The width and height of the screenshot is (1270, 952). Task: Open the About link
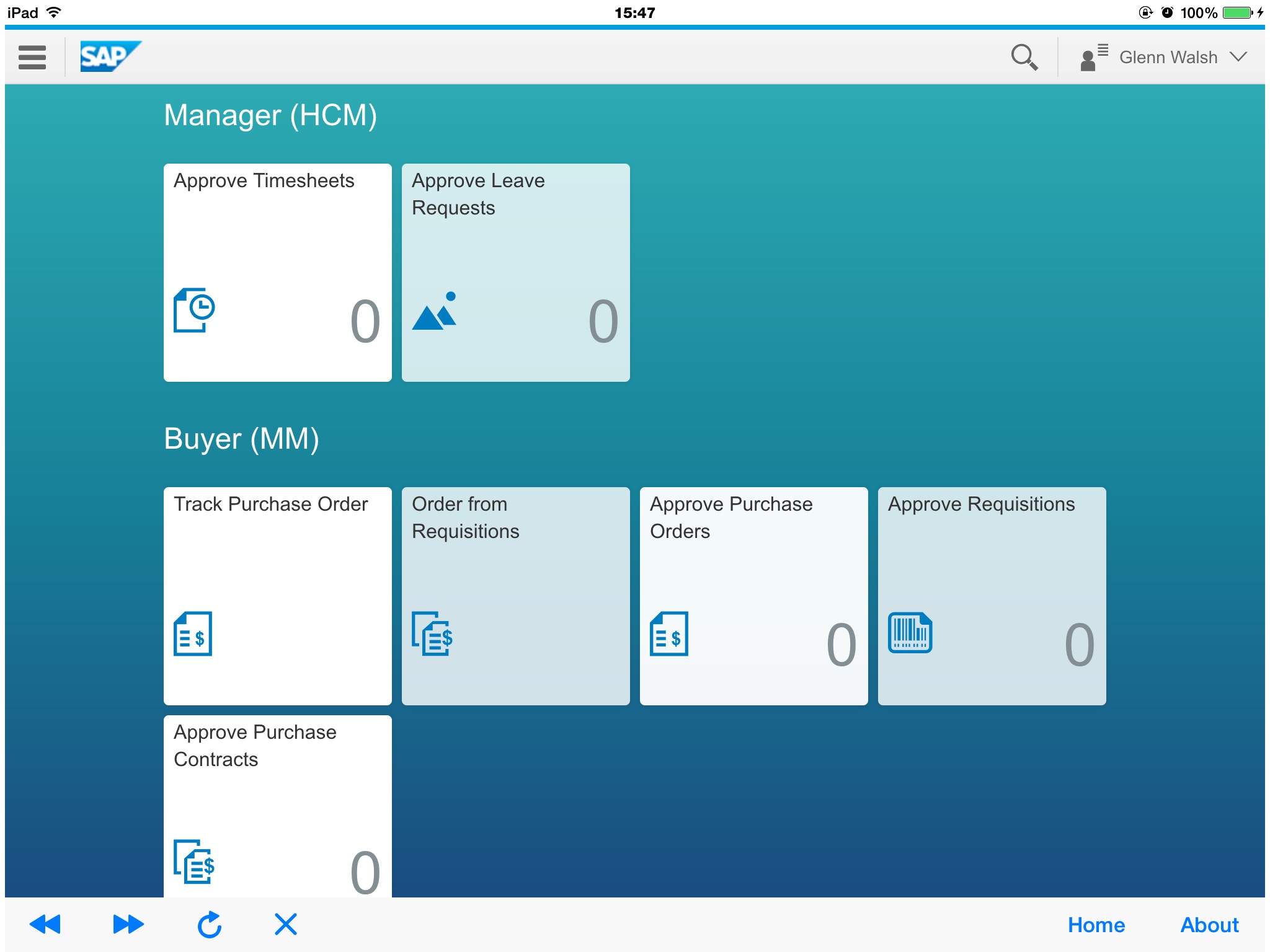pos(1209,925)
